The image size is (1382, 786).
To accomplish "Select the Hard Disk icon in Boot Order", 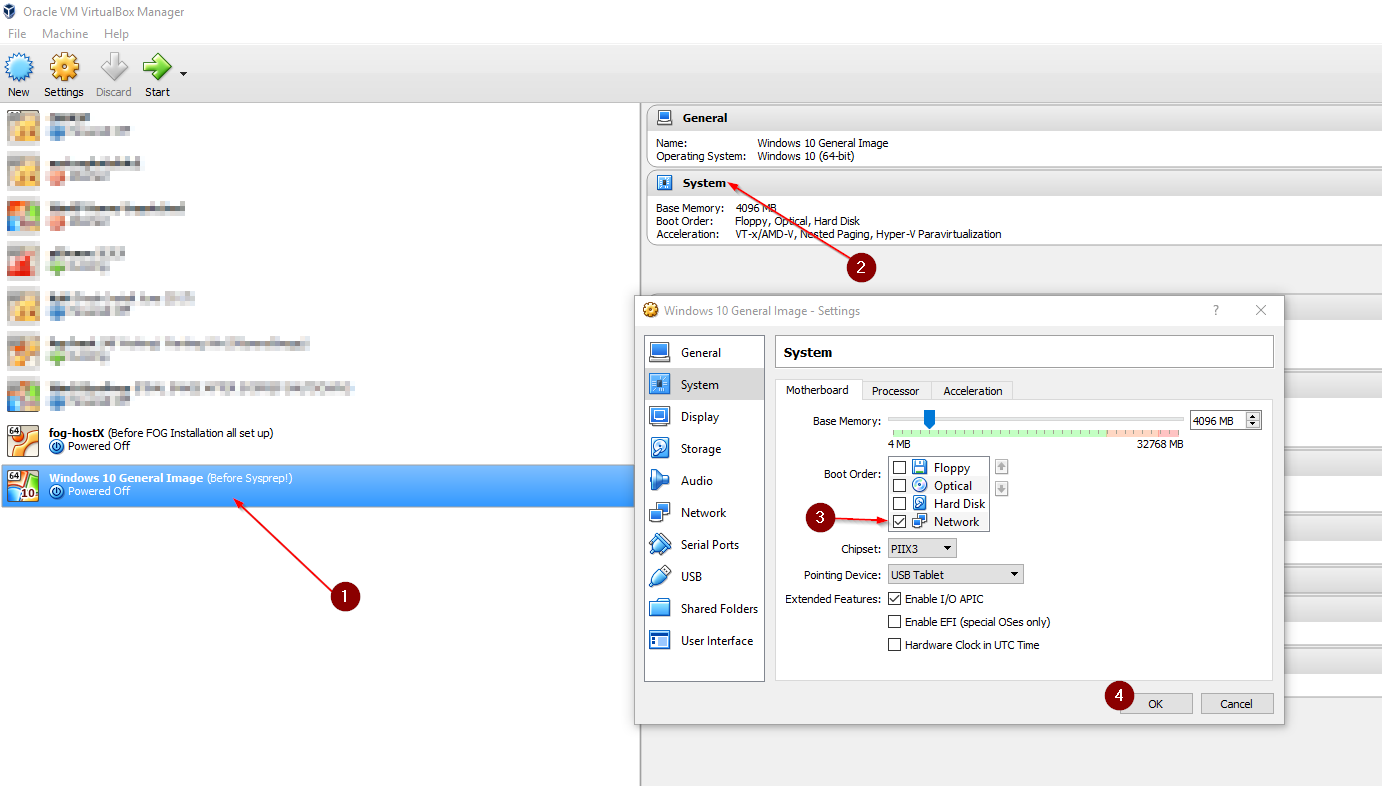I will [920, 504].
